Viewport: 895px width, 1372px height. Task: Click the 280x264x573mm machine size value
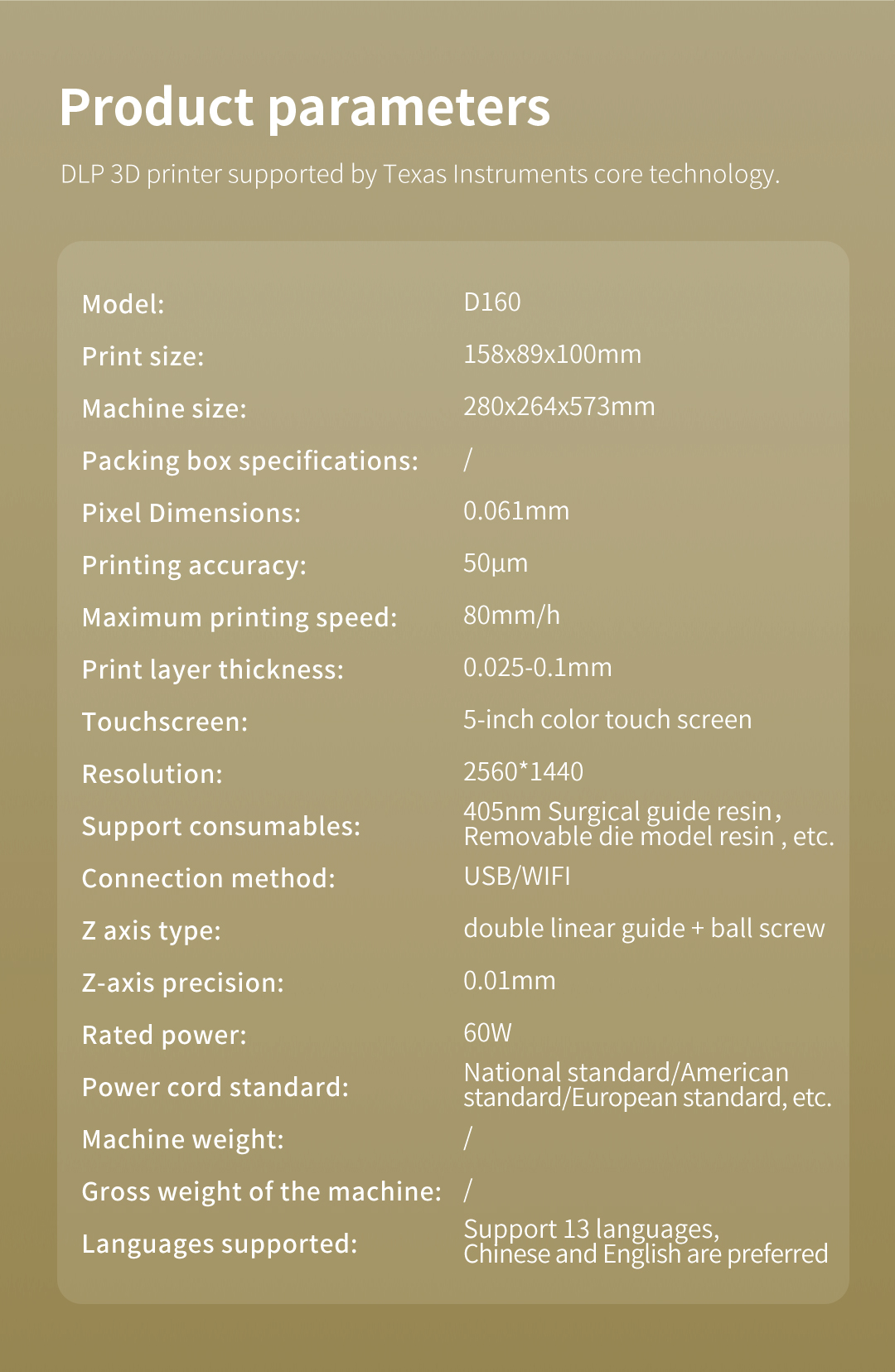click(x=559, y=407)
